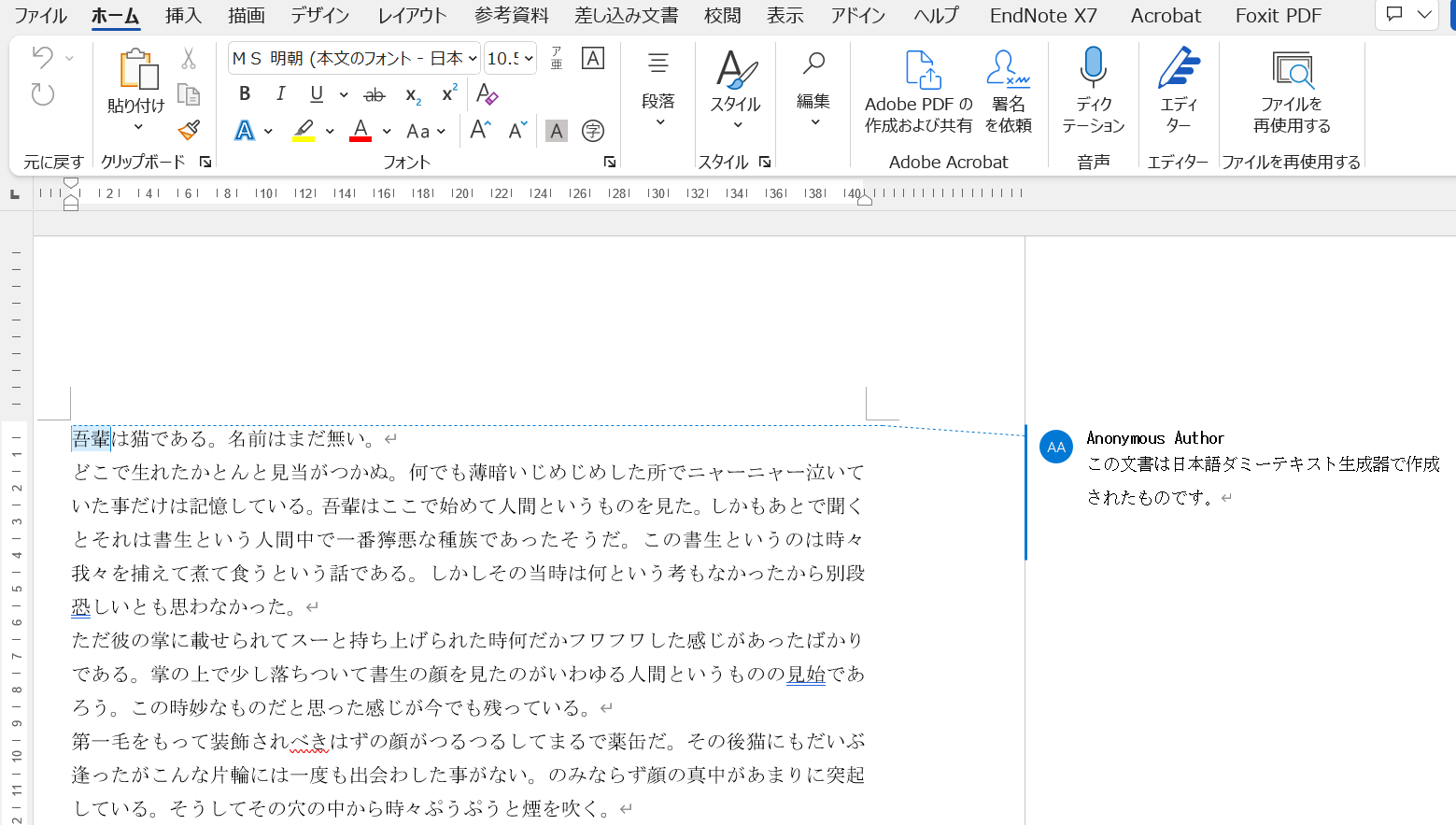Open the font size dropdown

pyautogui.click(x=530, y=59)
